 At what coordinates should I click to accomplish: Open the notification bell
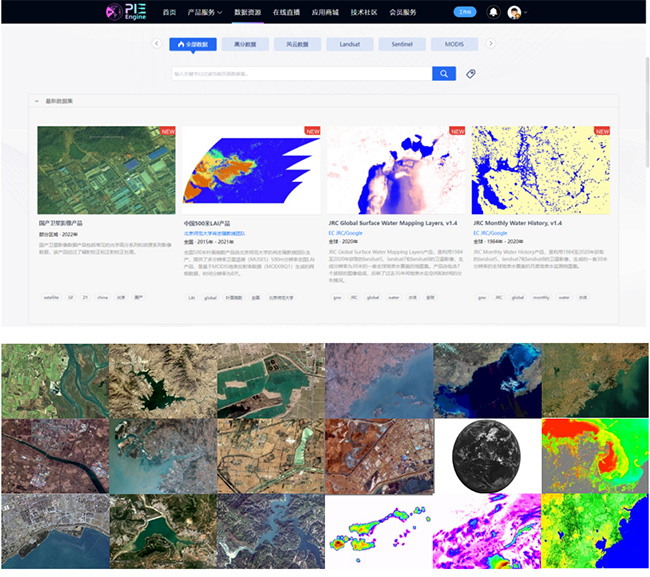[493, 12]
